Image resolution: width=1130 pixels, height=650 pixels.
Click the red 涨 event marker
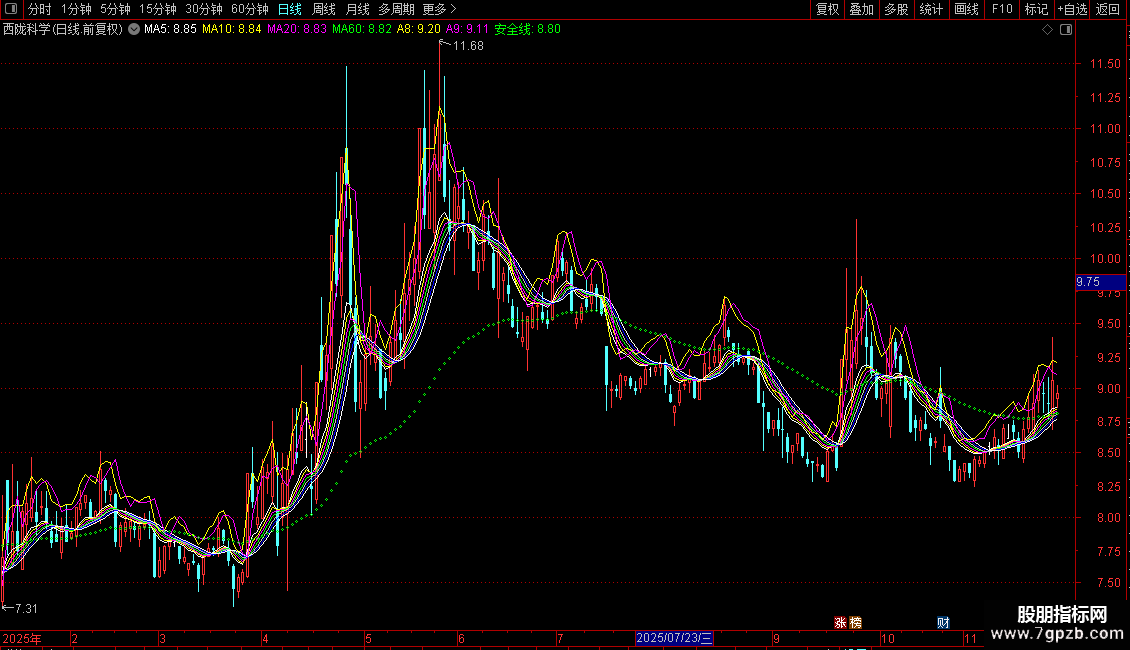[x=840, y=623]
